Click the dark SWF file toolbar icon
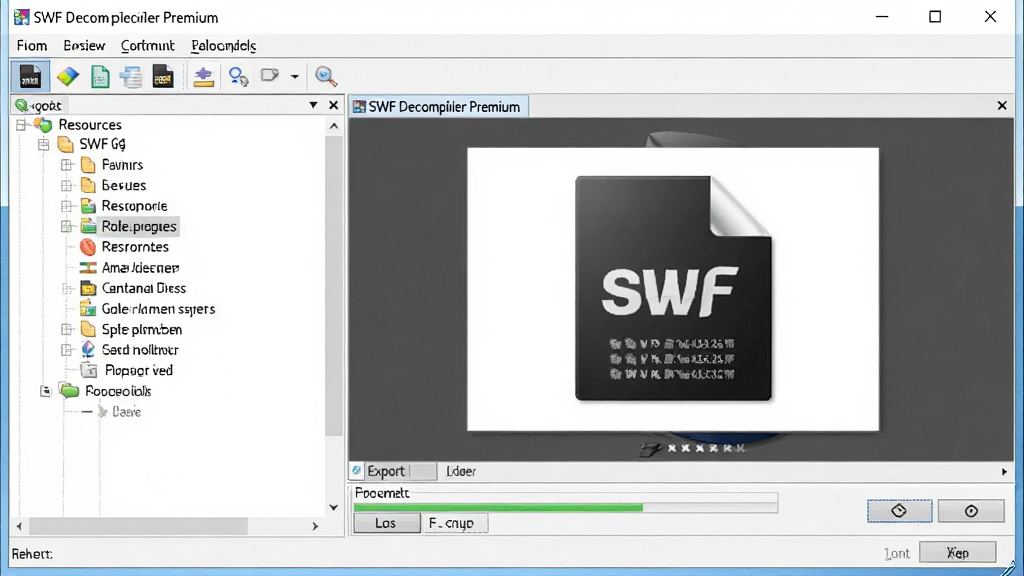Viewport: 1024px width, 576px height. coord(30,76)
